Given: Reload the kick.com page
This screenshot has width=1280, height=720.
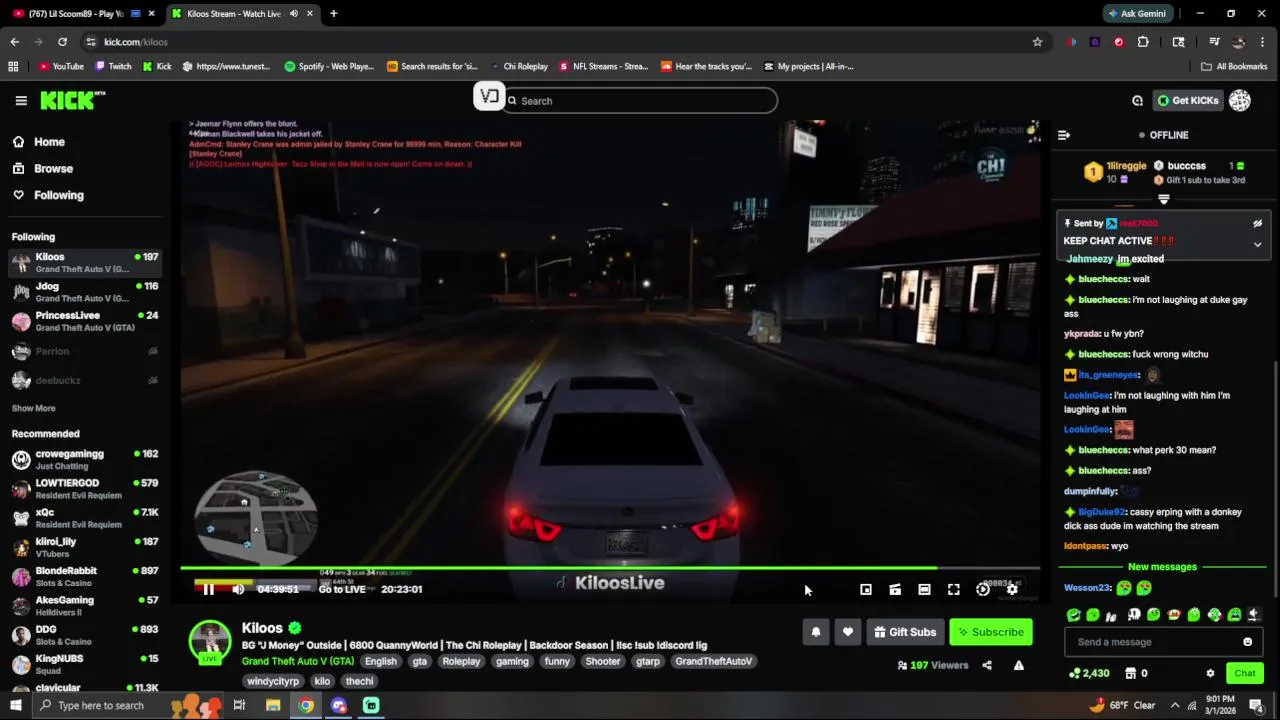Looking at the screenshot, I should point(62,42).
